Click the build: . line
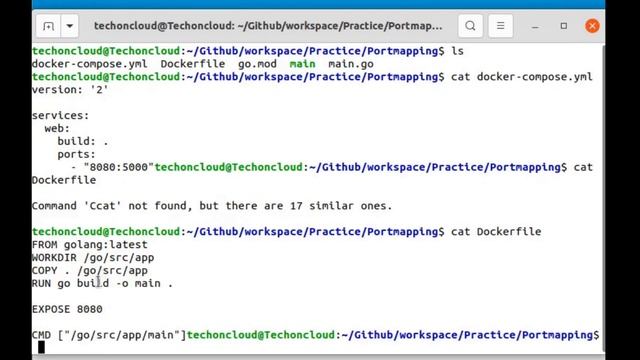640x360 pixels. click(x=83, y=141)
